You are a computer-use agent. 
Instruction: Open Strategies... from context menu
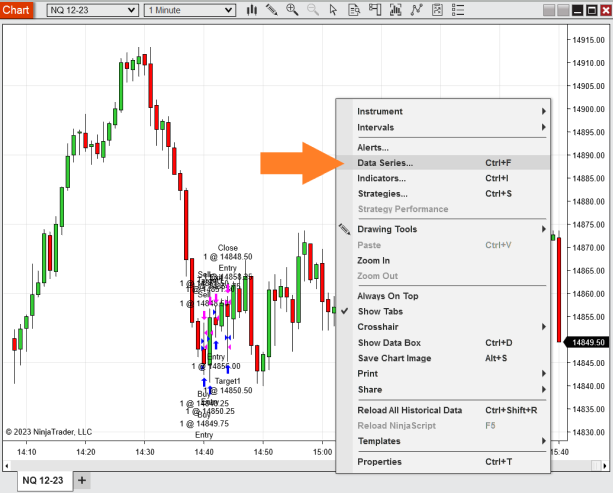click(444, 194)
